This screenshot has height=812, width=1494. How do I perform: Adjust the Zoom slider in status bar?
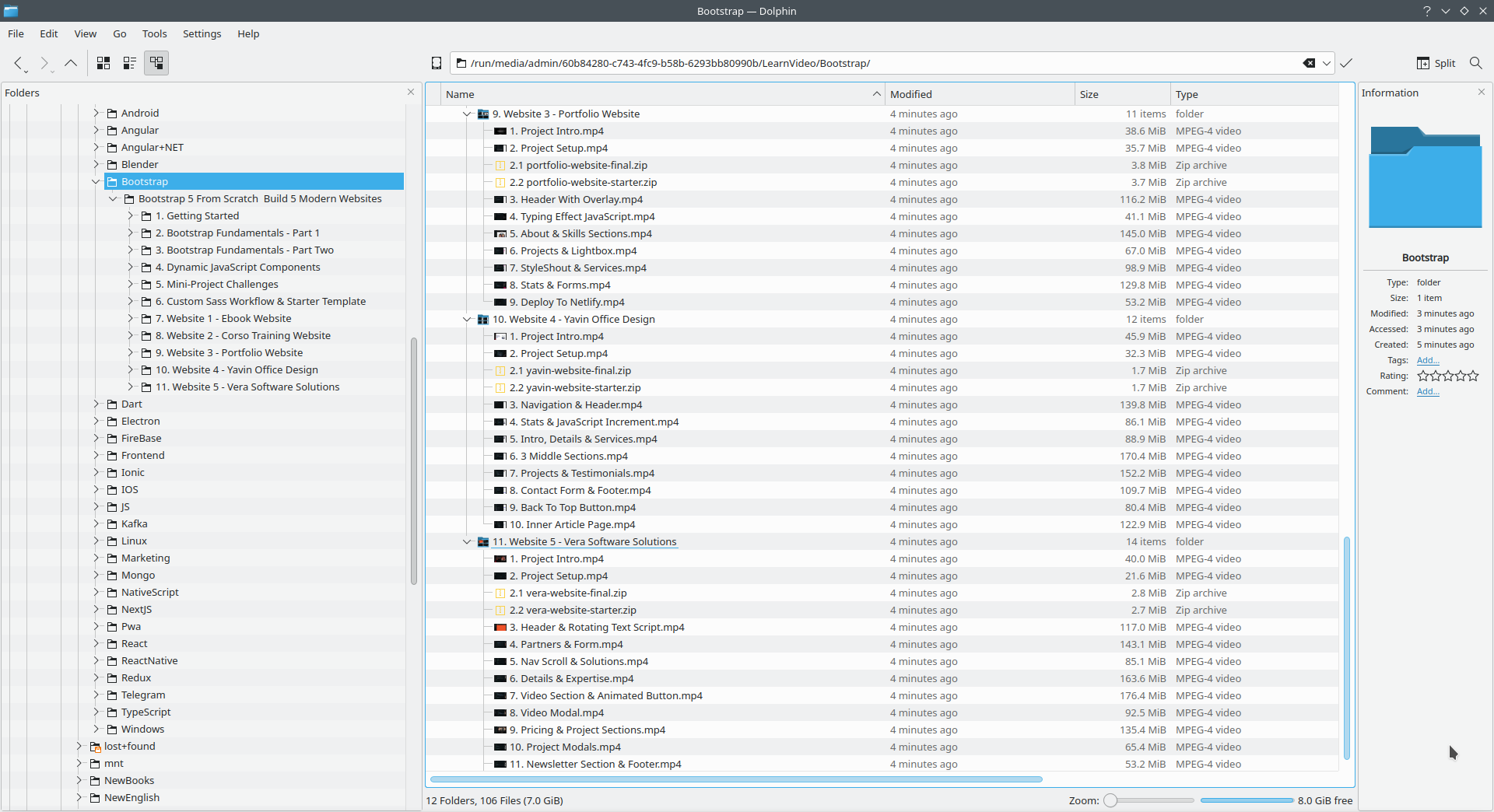pos(1149,800)
